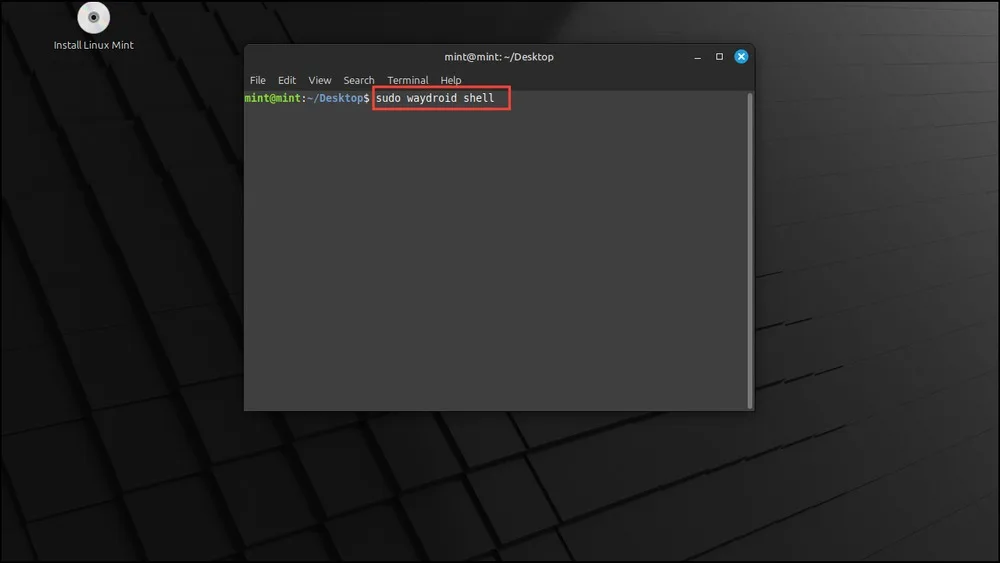Click the terminal title bar 'mint@mint: ~/Desktop'

(x=499, y=57)
